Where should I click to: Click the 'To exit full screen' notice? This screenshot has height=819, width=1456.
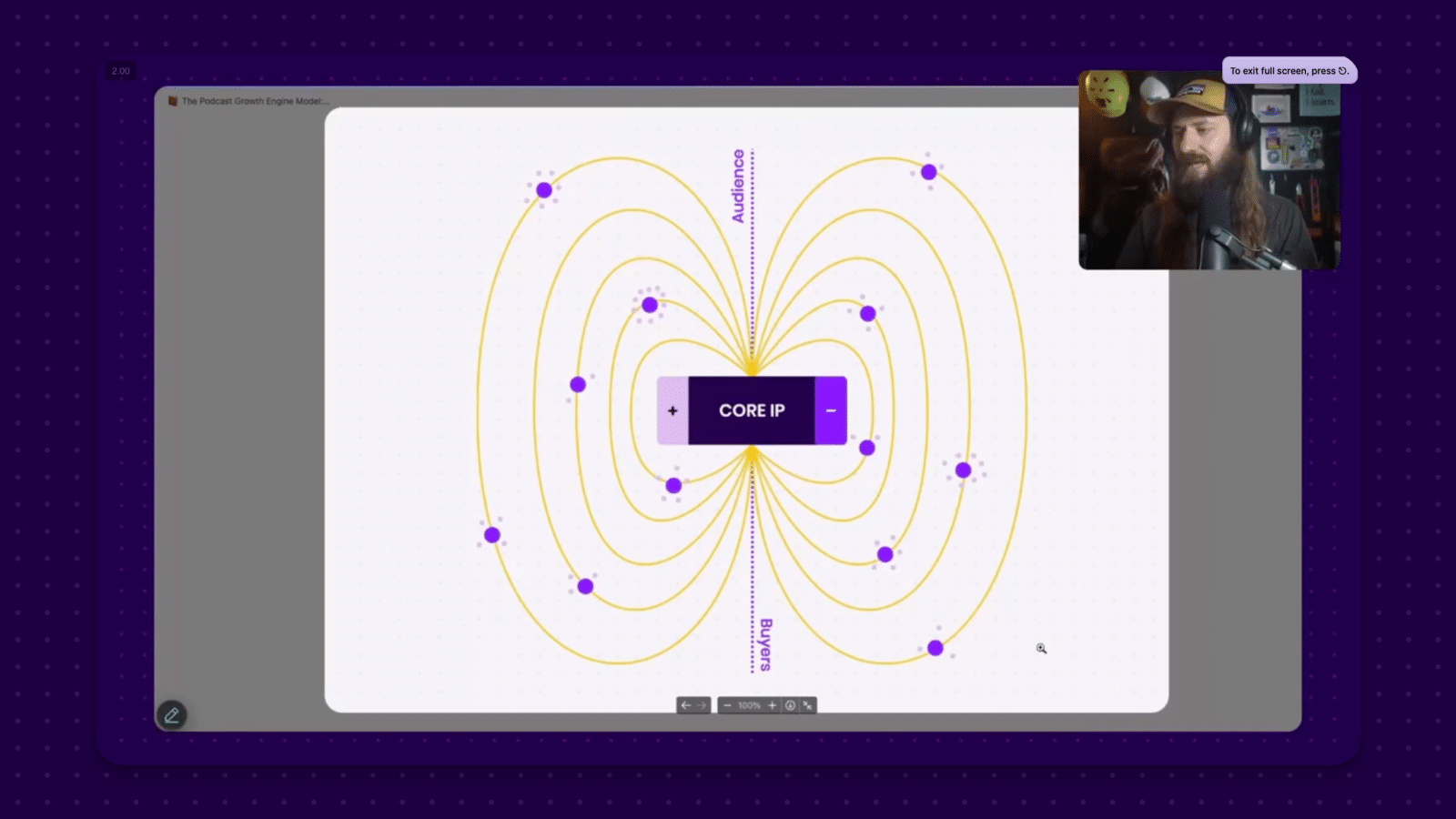[x=1289, y=71]
